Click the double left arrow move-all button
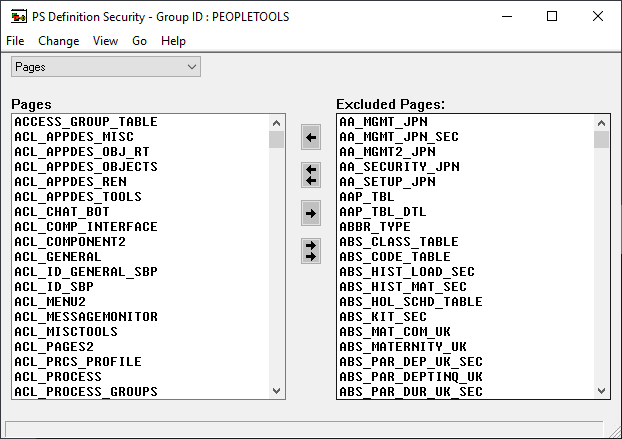 311,175
